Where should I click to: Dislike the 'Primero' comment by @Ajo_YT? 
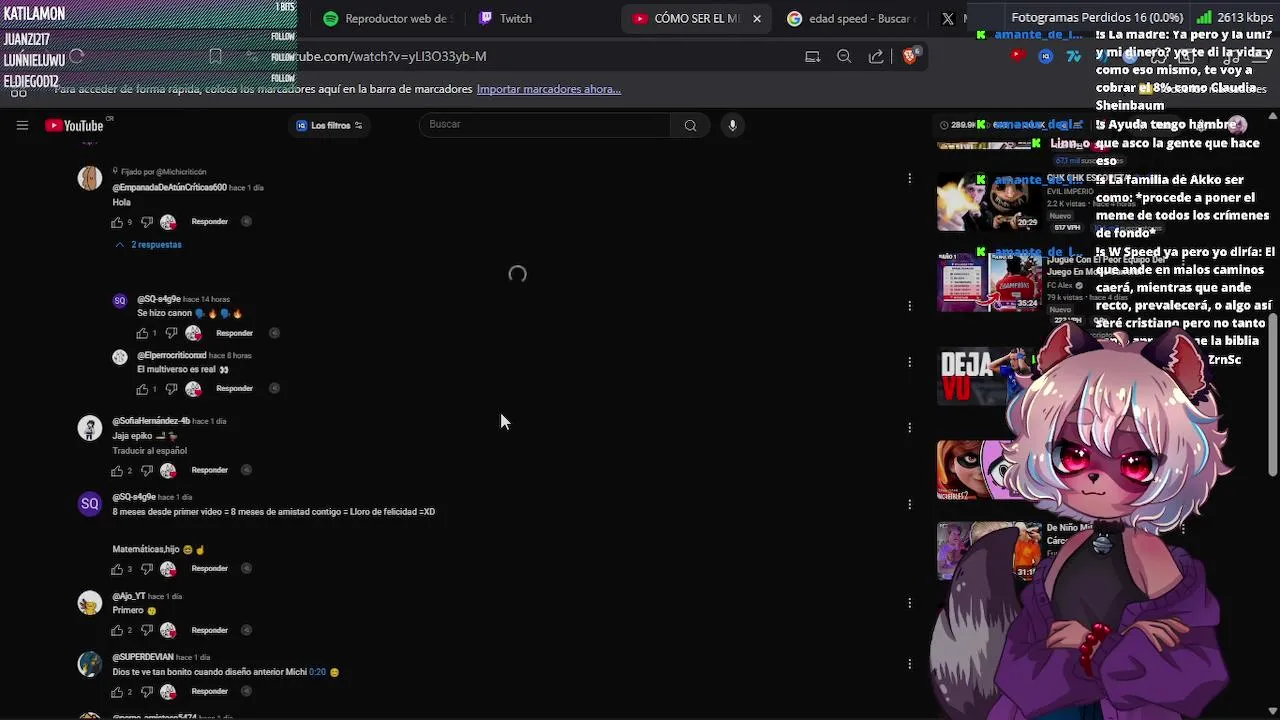click(x=147, y=630)
